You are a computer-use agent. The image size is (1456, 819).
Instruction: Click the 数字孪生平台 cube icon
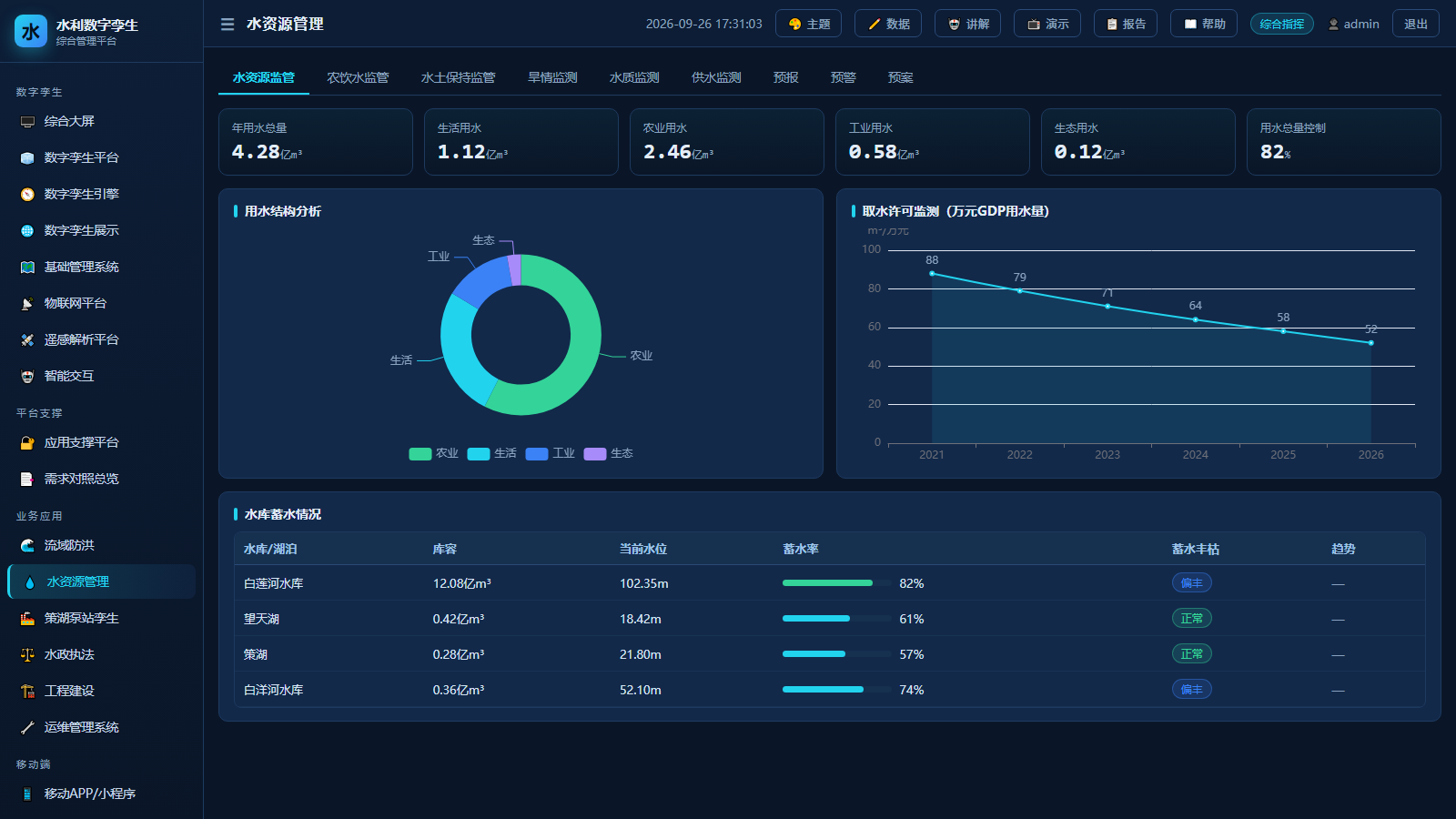tap(27, 158)
